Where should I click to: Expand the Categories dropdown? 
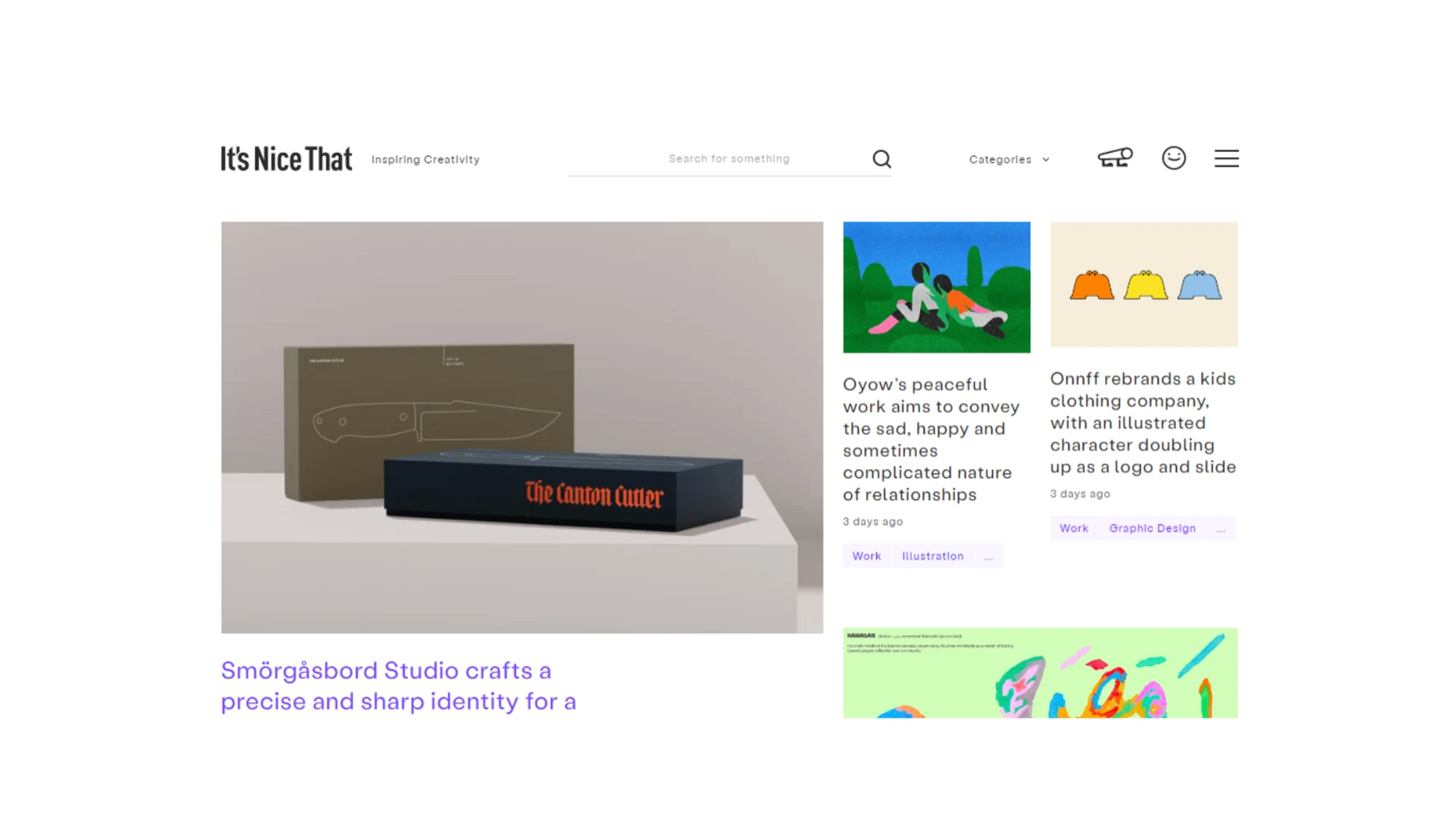(x=1009, y=159)
